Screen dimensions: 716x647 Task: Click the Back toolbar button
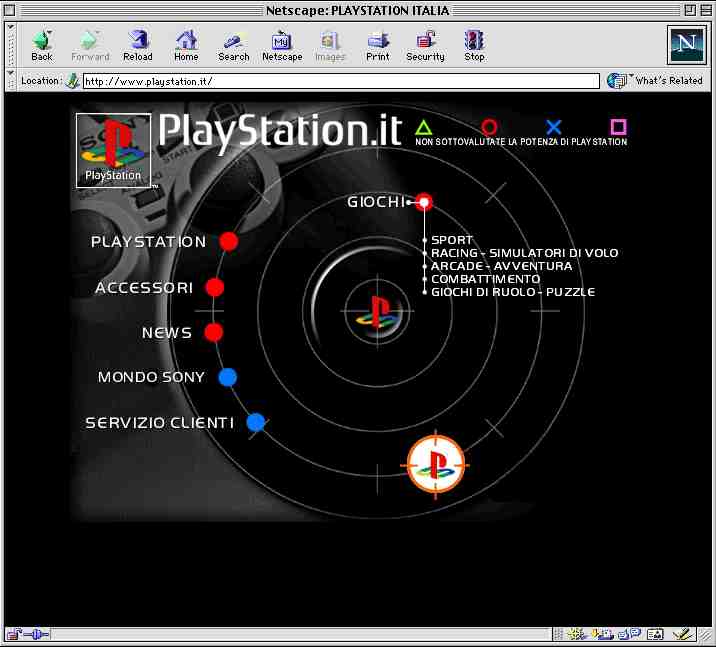pyautogui.click(x=42, y=46)
